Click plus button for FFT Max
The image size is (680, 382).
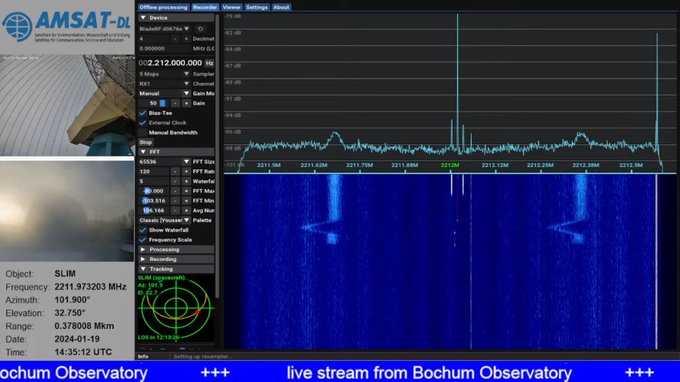click(x=186, y=191)
